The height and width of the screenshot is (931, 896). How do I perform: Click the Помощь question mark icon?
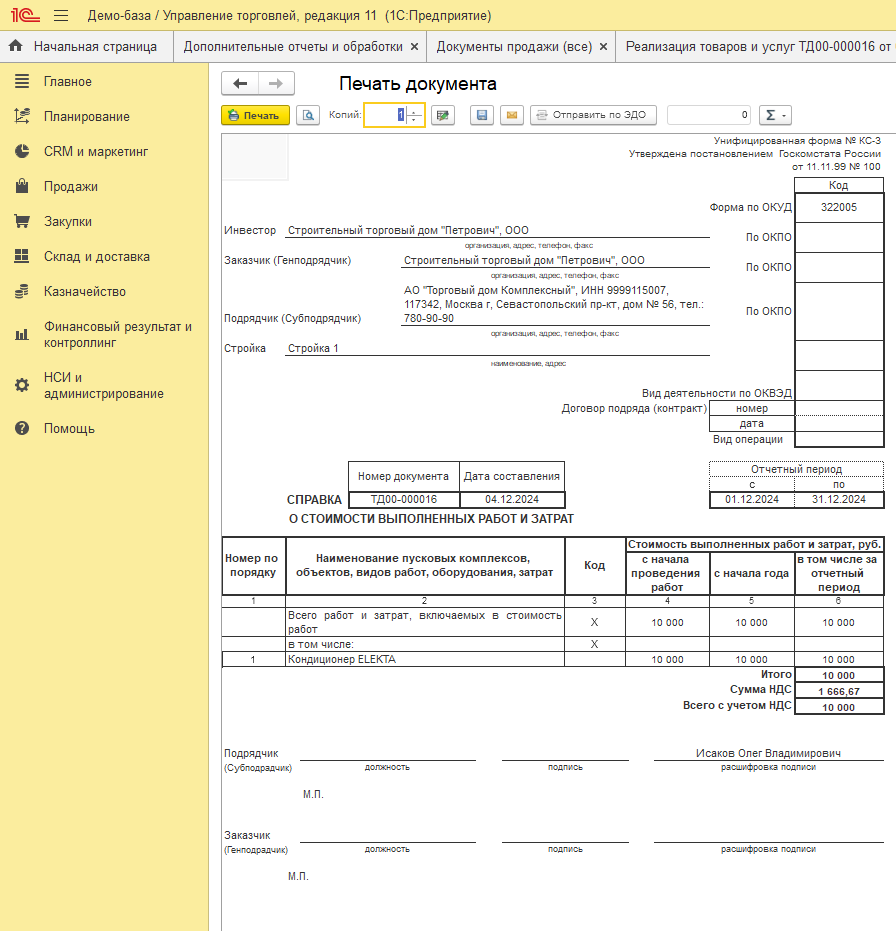[x=22, y=428]
